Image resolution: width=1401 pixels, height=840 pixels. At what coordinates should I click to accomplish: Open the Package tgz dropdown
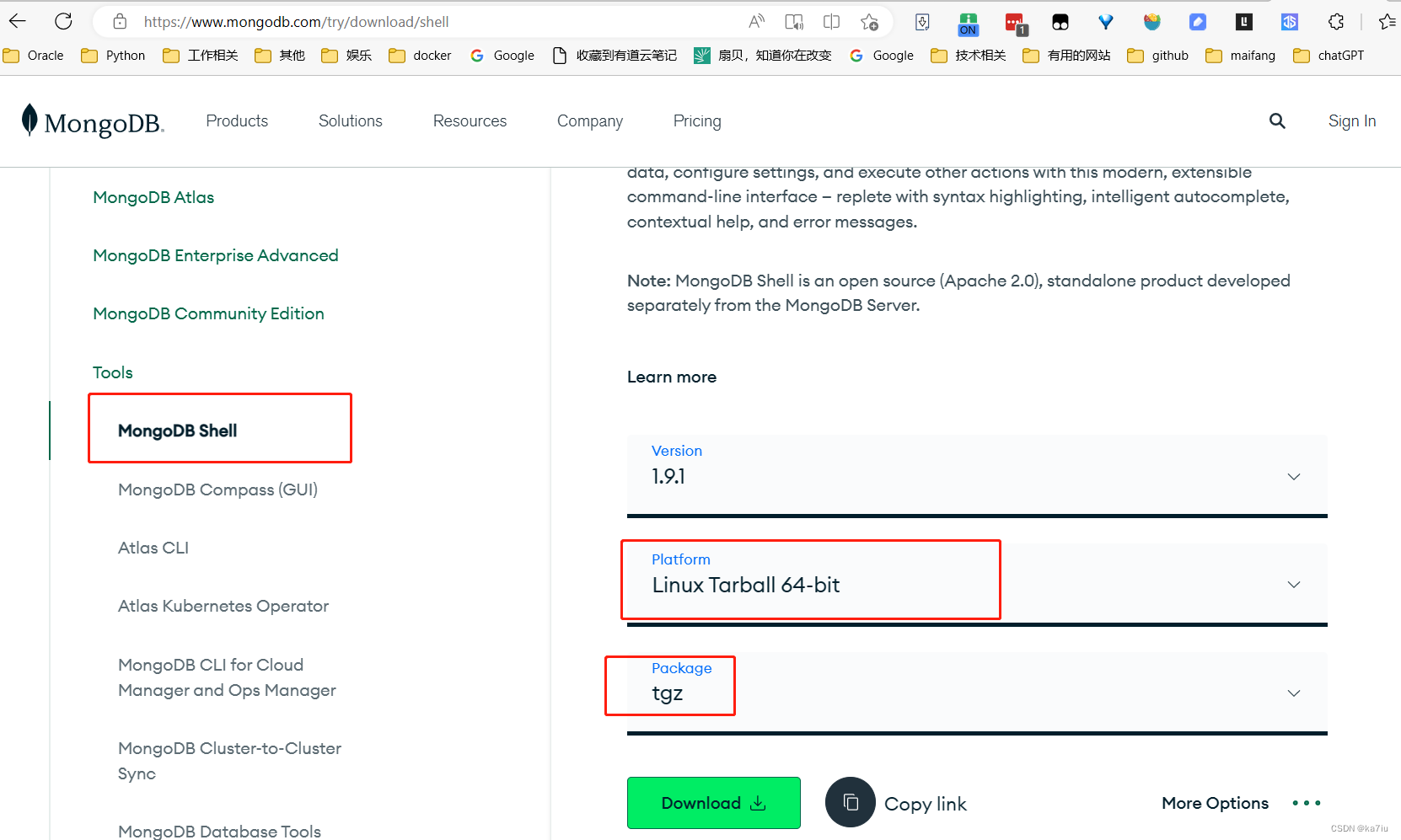pos(1293,693)
